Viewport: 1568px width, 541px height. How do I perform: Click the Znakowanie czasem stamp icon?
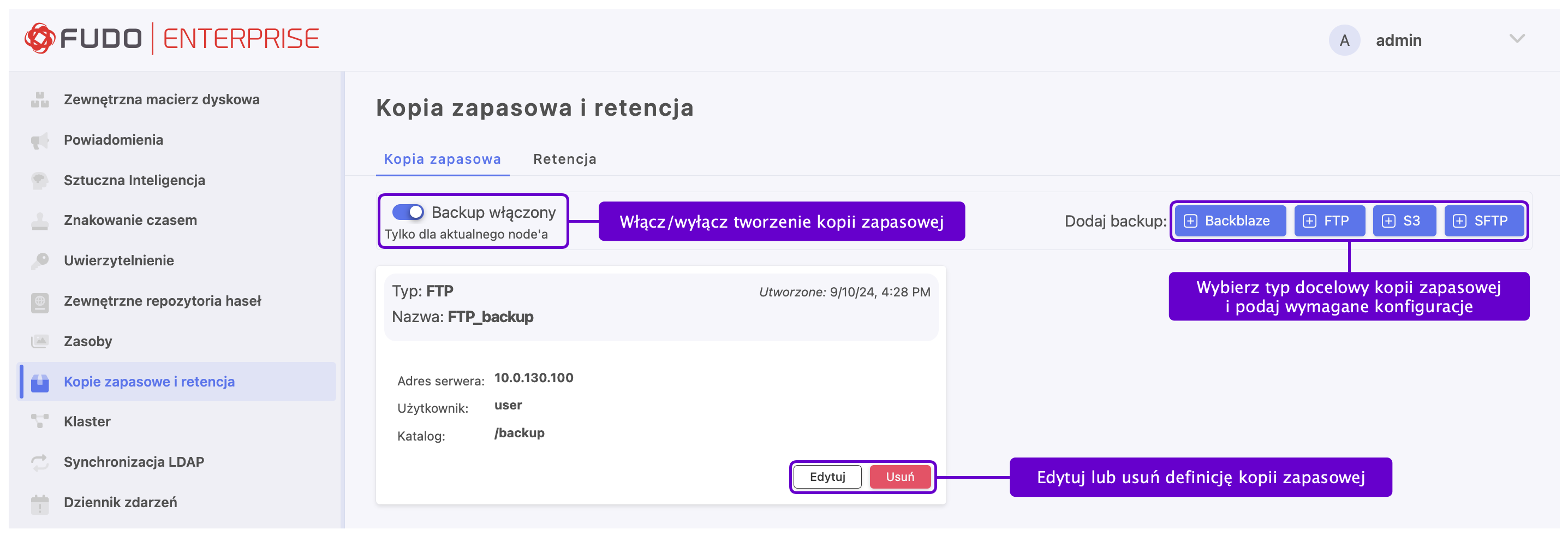click(x=39, y=221)
